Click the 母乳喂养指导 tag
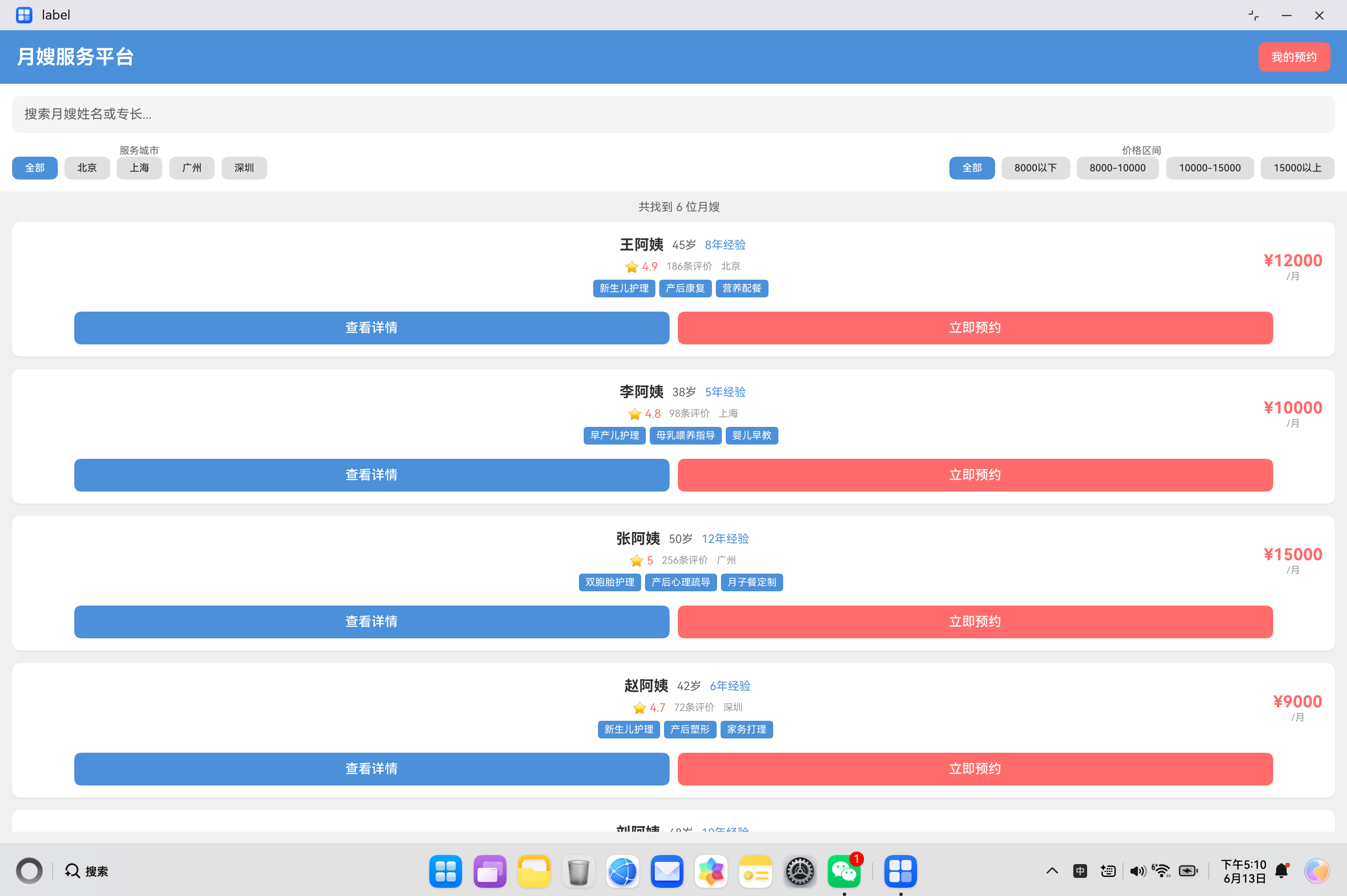Screen dimensions: 1347x896 click(x=686, y=435)
